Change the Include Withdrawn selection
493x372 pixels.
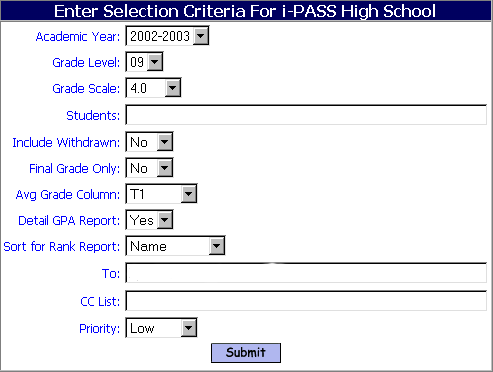tap(149, 142)
